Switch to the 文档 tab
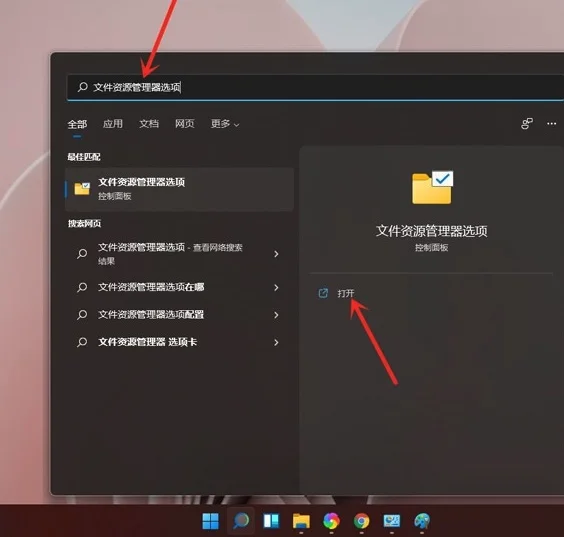Image resolution: width=564 pixels, height=537 pixels. (149, 124)
